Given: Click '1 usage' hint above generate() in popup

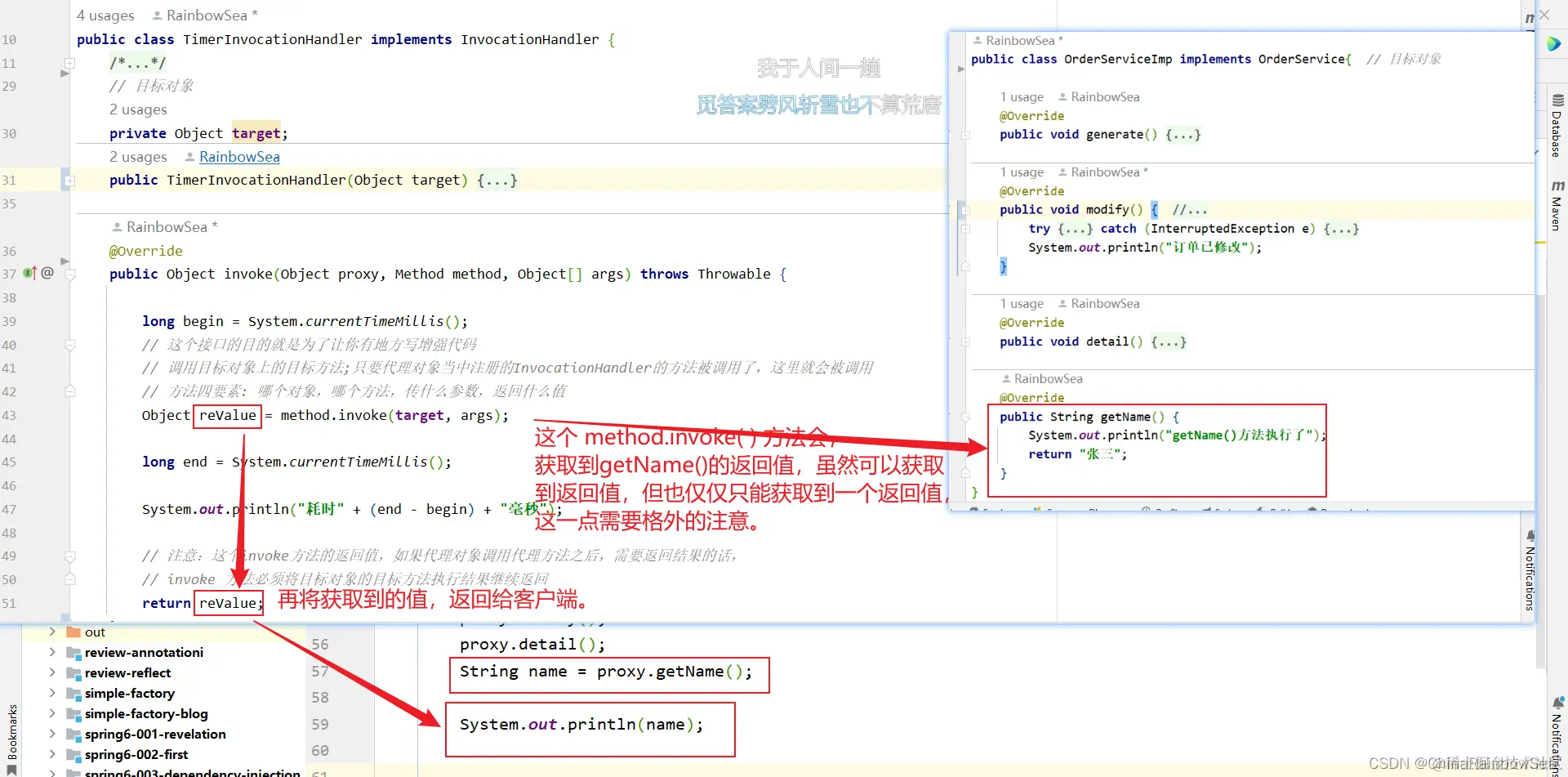Looking at the screenshot, I should click(1022, 97).
